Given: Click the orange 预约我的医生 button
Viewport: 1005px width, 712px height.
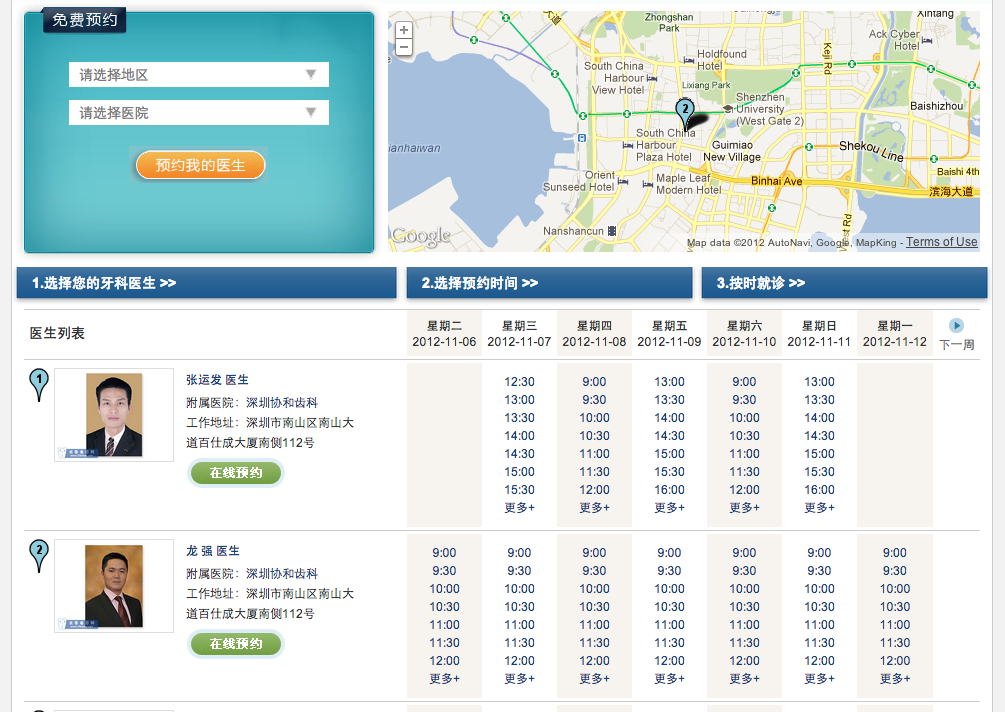Looking at the screenshot, I should pyautogui.click(x=201, y=165).
